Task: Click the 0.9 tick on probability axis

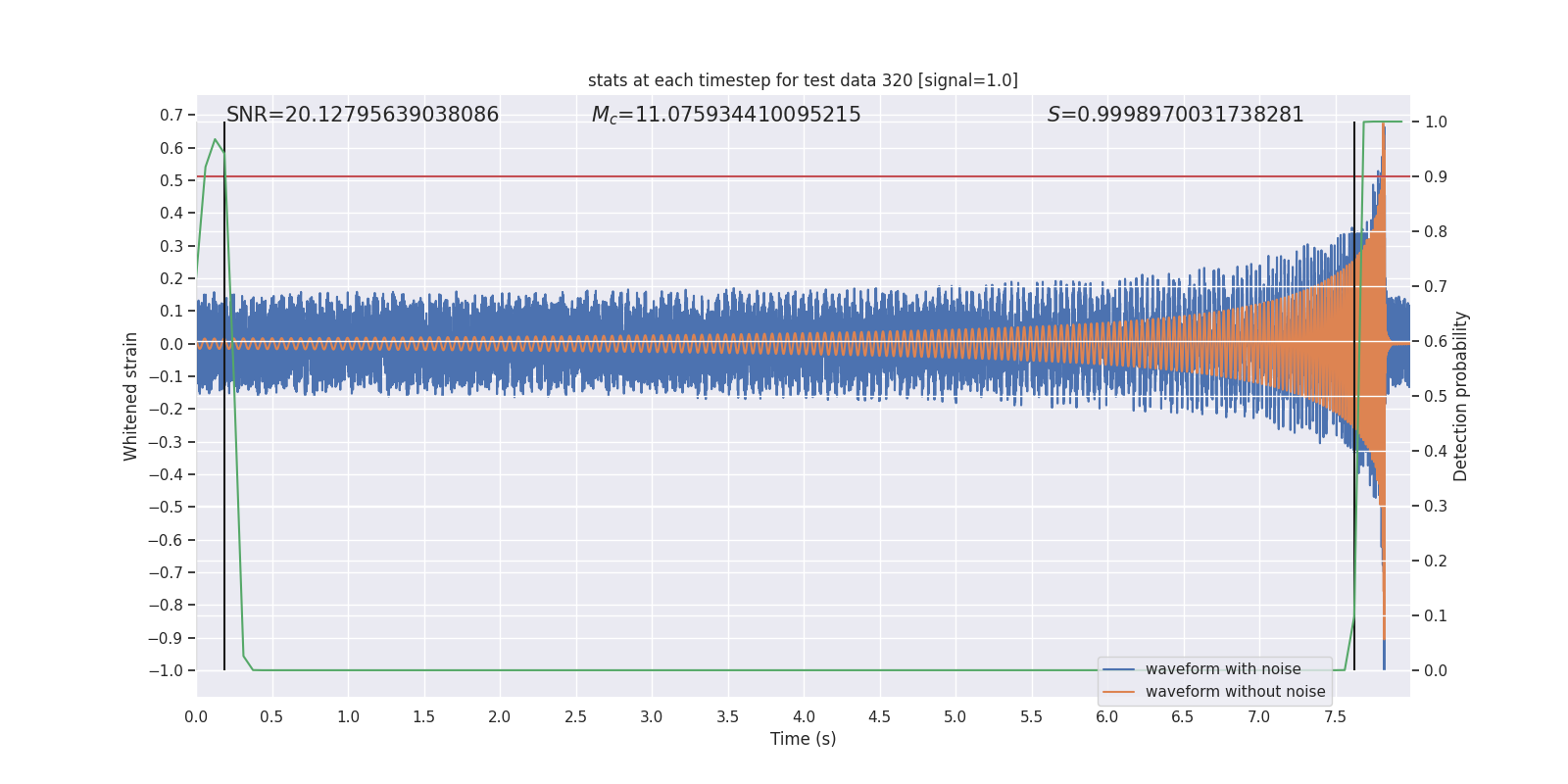Action: click(x=1435, y=177)
